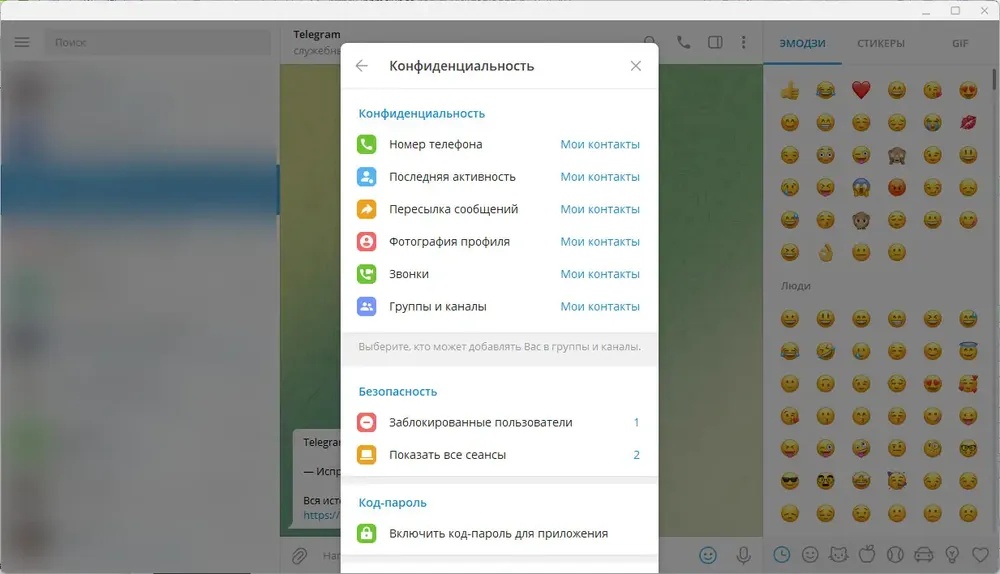Click the paperclip attach file icon

(299, 556)
